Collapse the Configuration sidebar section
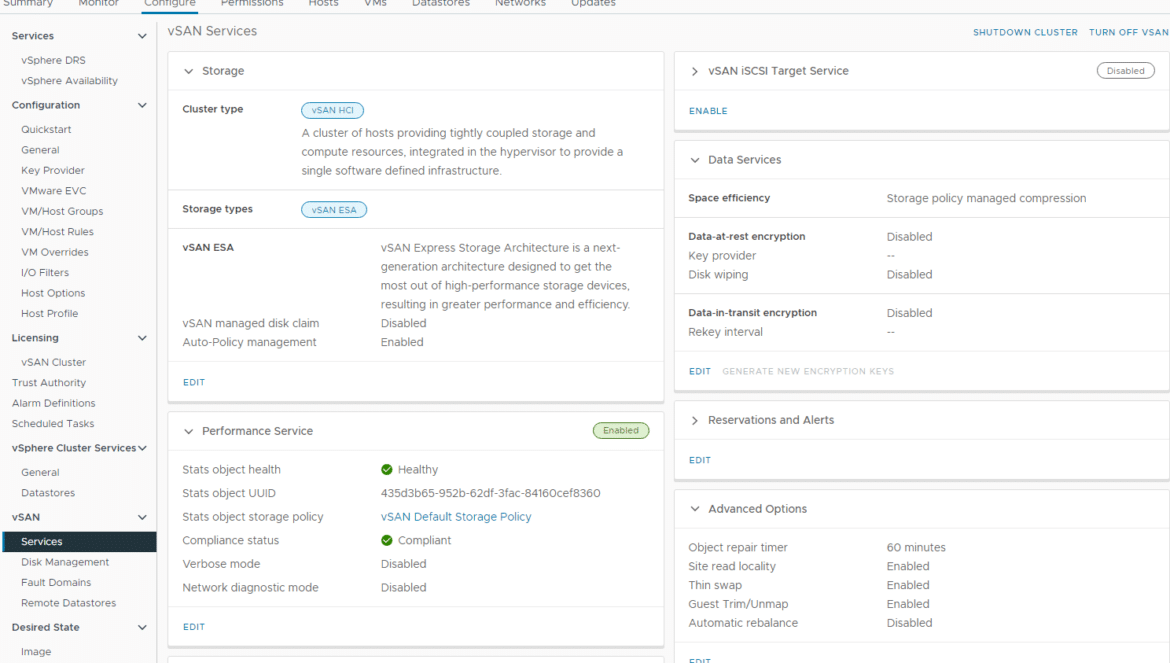1170x663 pixels. click(x=142, y=105)
